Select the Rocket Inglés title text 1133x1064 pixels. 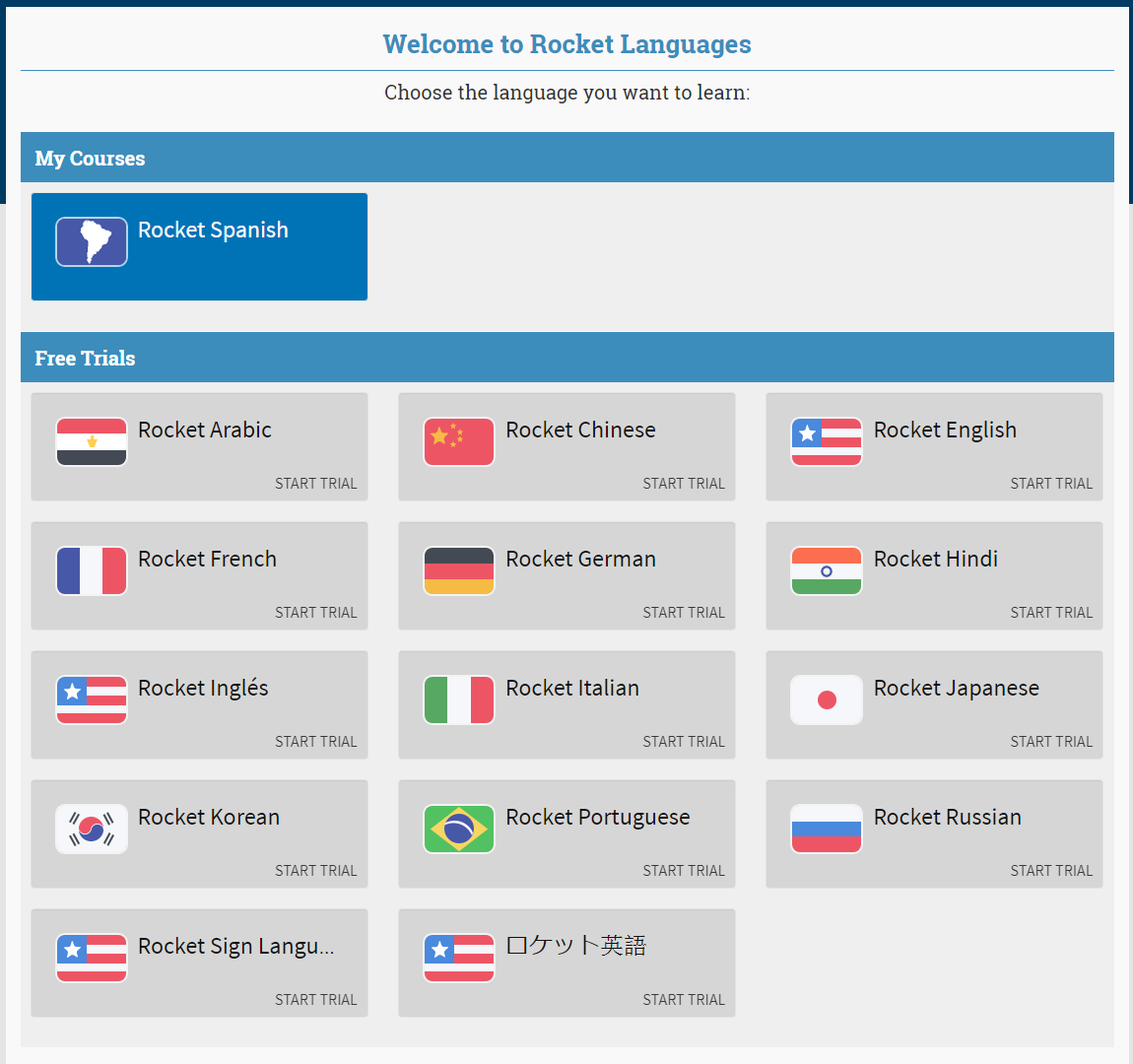(x=203, y=689)
